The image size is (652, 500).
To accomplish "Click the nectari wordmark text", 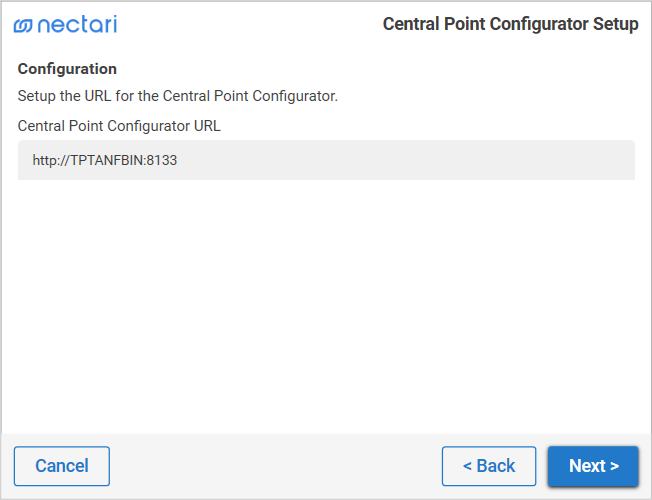I will [x=77, y=24].
